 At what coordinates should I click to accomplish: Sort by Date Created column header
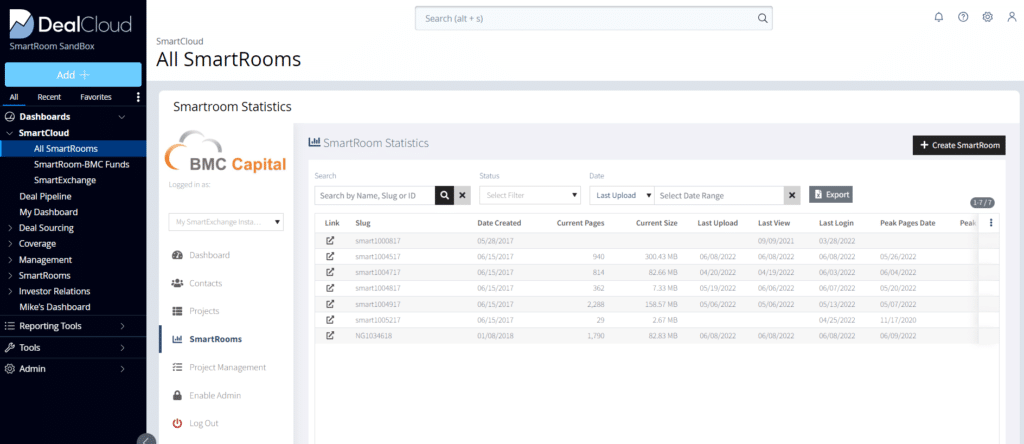[499, 223]
